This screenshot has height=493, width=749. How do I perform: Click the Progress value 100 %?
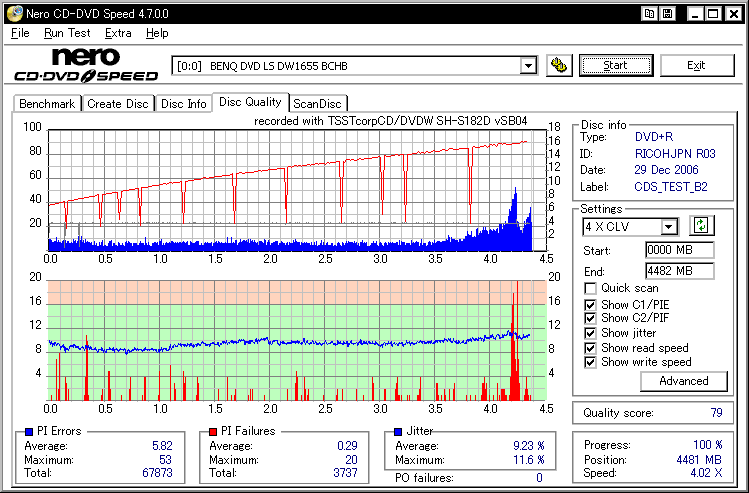click(707, 445)
